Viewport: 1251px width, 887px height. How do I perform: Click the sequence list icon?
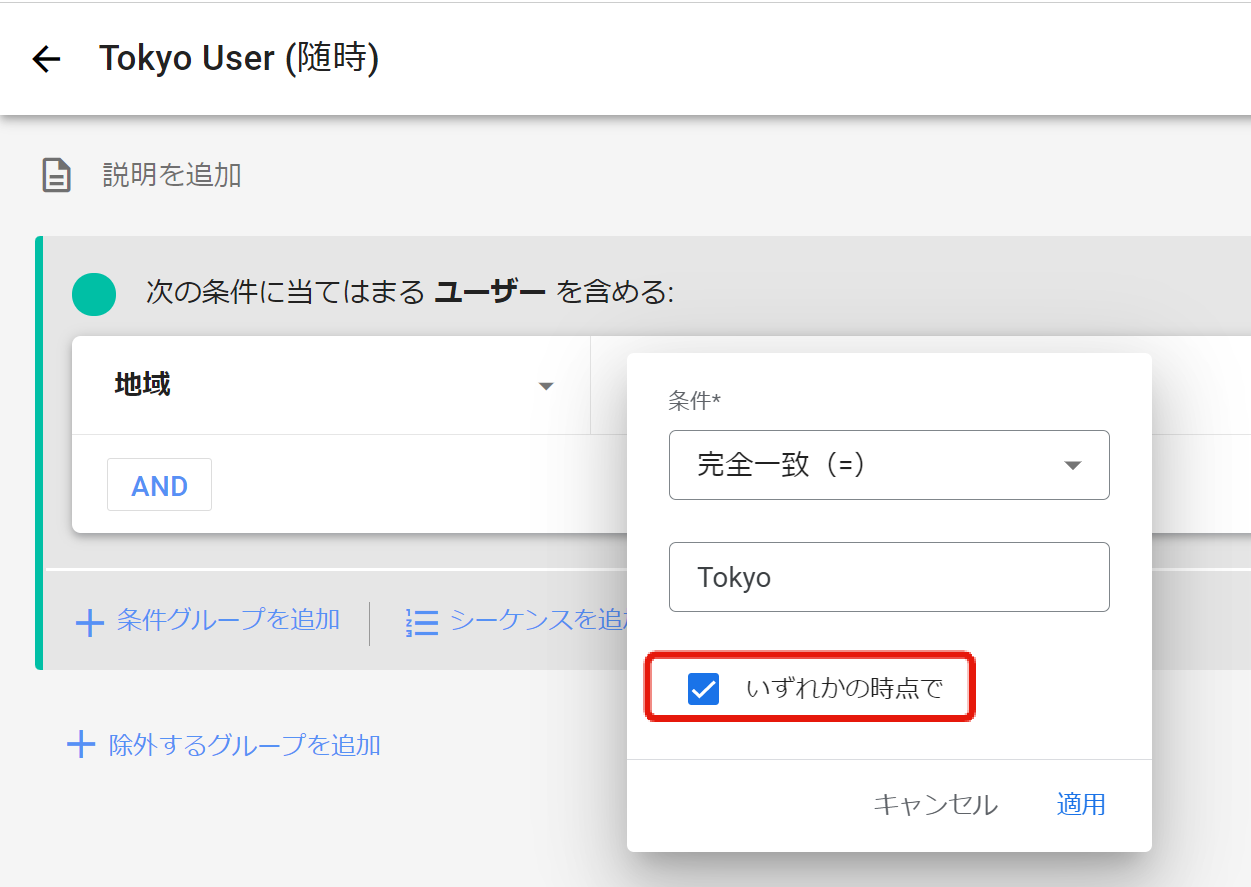[x=422, y=623]
